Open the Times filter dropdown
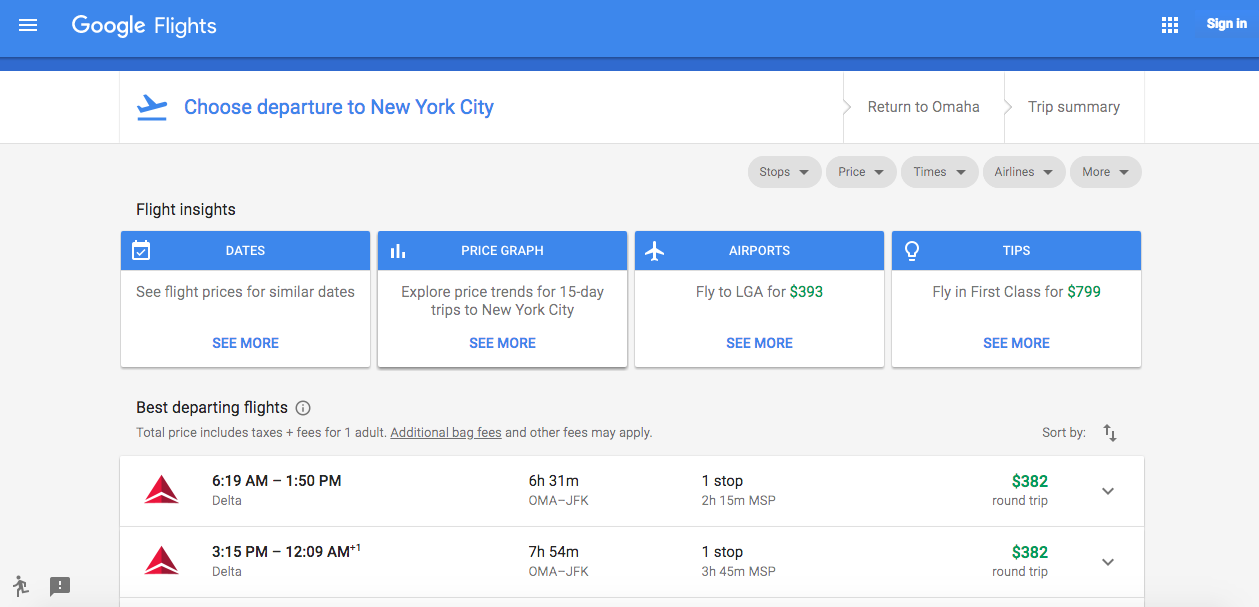Image resolution: width=1259 pixels, height=607 pixels. [x=940, y=172]
